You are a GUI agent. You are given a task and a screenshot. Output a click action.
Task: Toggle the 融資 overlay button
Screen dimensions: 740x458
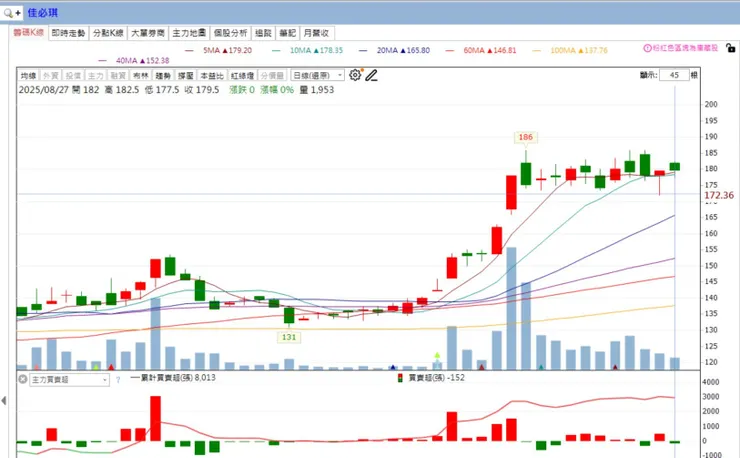click(x=118, y=76)
